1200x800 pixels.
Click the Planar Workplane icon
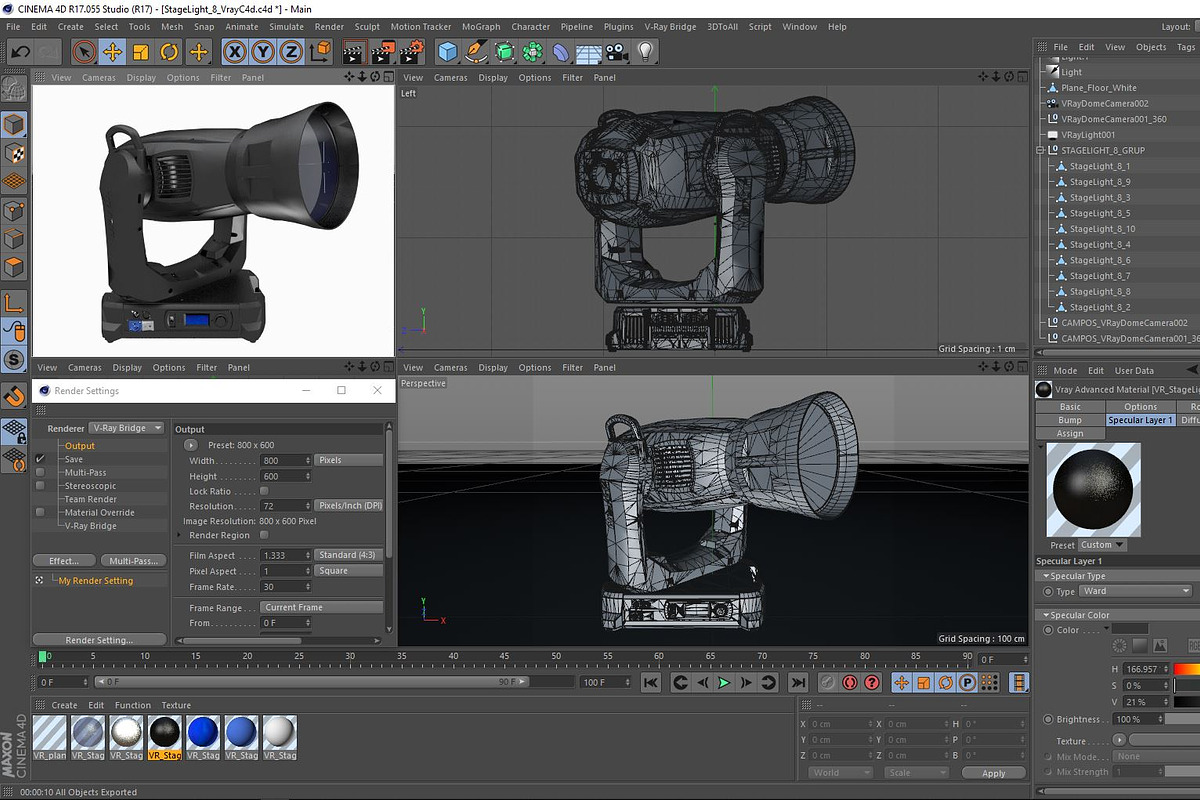click(x=14, y=459)
